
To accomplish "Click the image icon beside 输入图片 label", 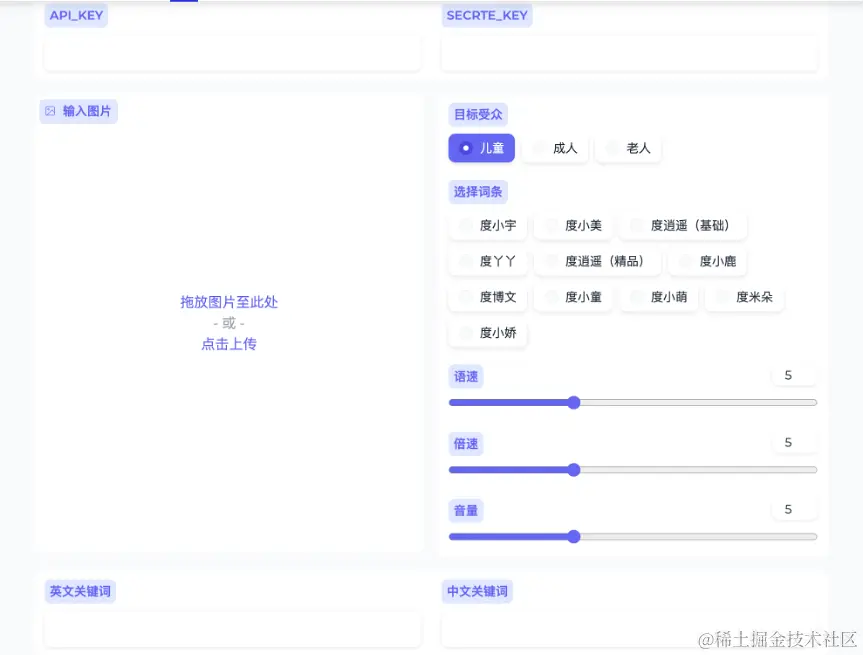I will (x=50, y=111).
